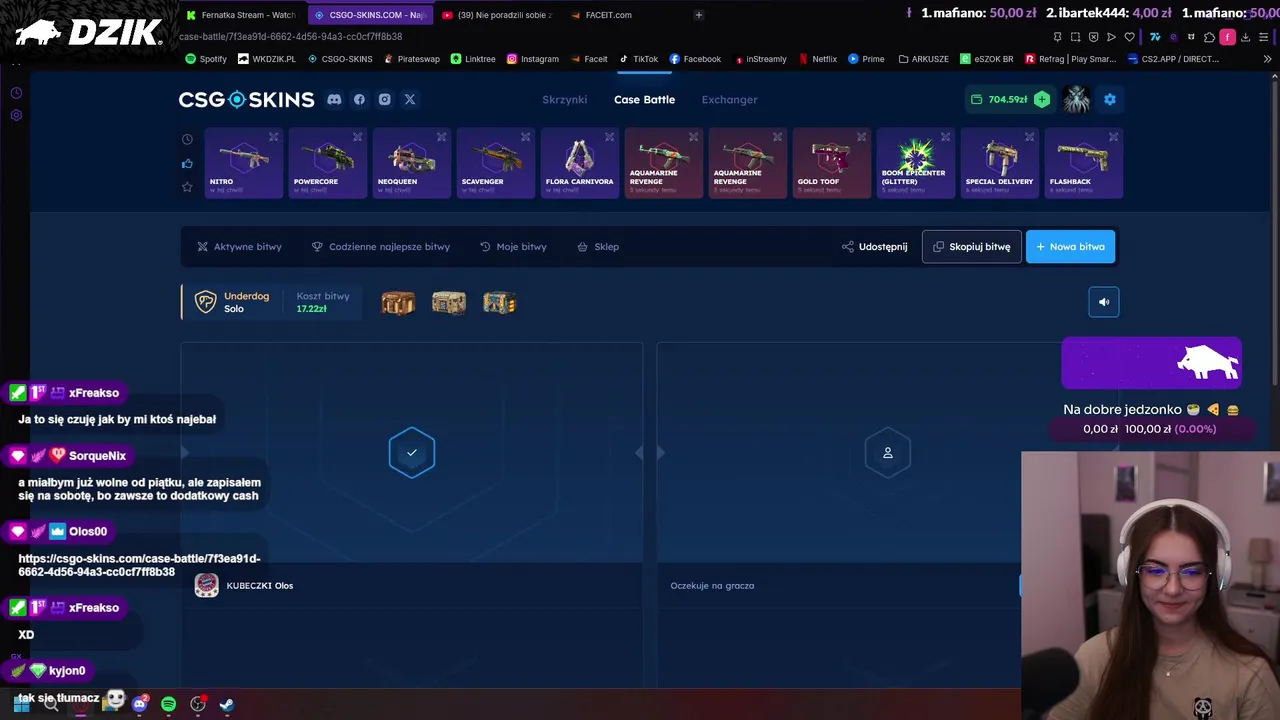The width and height of the screenshot is (1280, 720).
Task: Open a new browser tab with plus
Action: [x=698, y=15]
